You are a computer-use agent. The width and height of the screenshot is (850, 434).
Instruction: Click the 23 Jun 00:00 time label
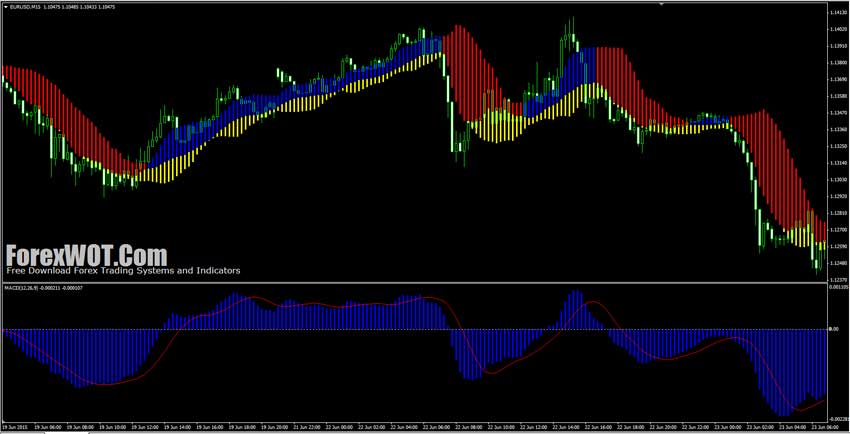pyautogui.click(x=727, y=427)
